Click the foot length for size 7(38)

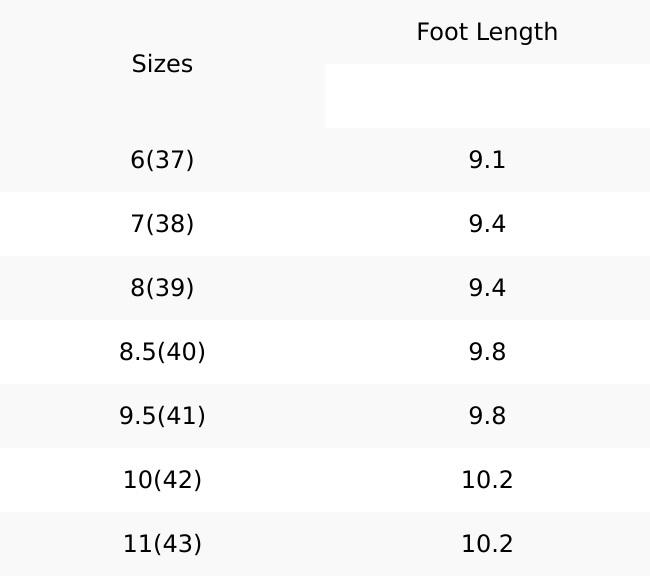tap(487, 224)
